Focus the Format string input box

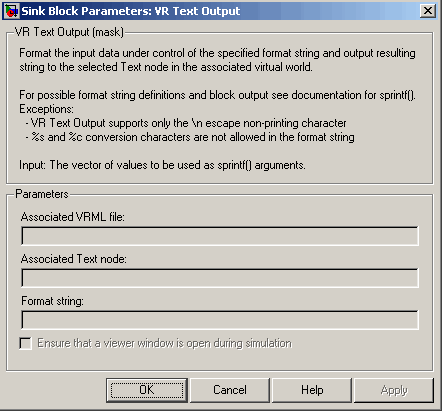click(220, 320)
